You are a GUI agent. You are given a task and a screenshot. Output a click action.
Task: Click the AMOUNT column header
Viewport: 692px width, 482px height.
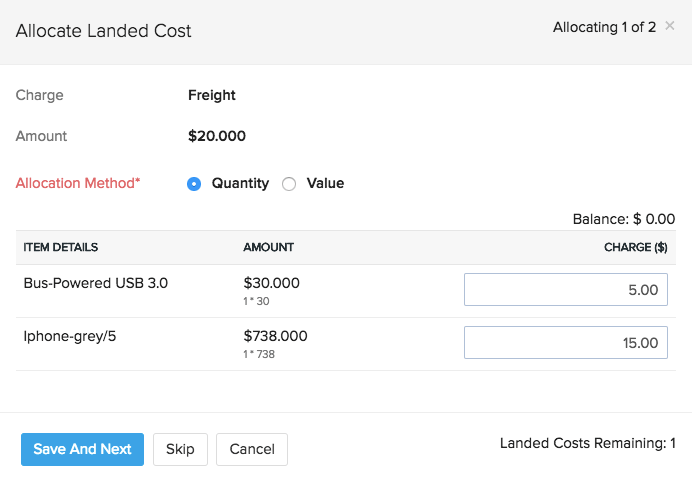[x=269, y=247]
